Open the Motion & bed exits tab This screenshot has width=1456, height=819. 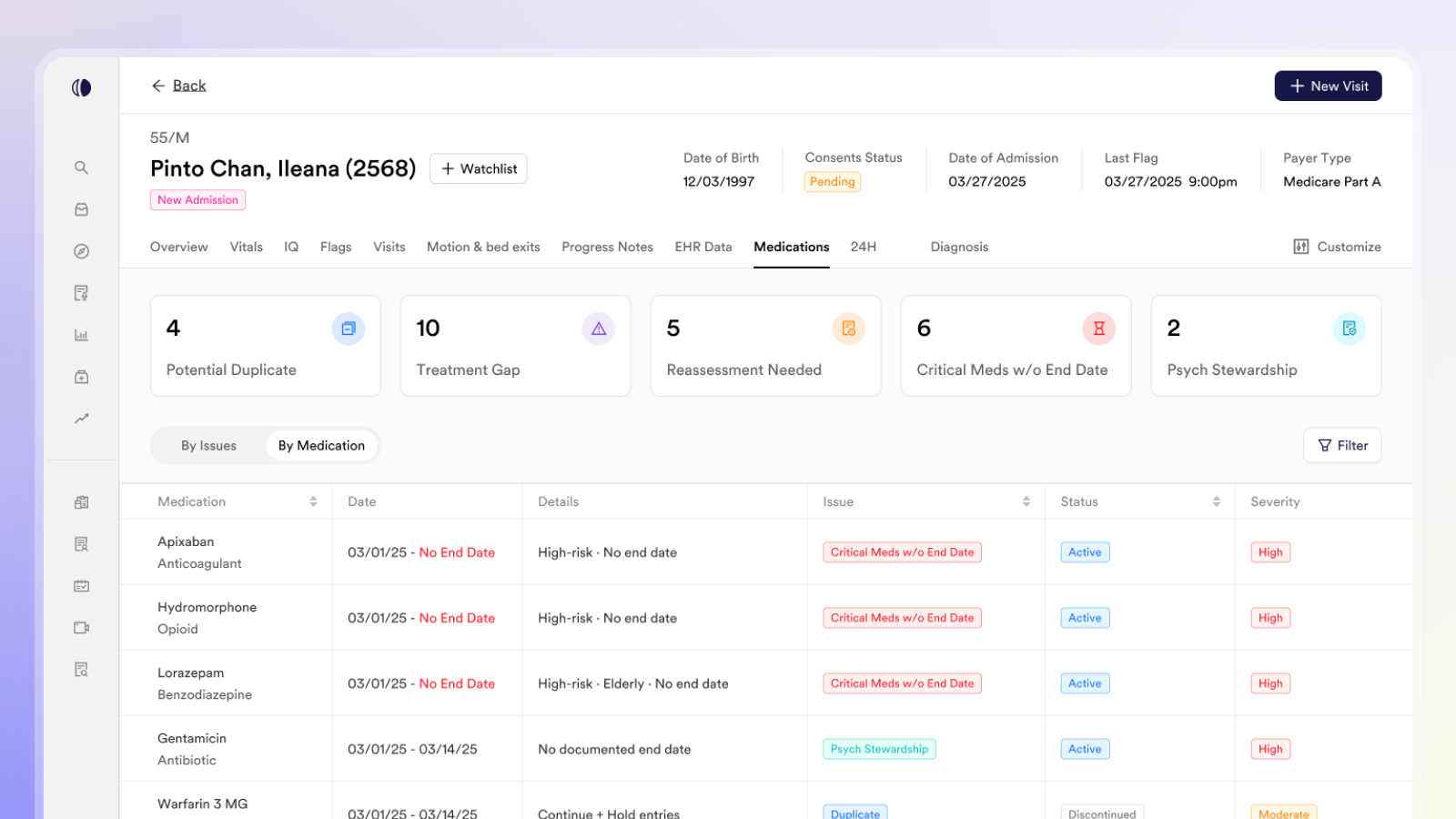pyautogui.click(x=483, y=247)
